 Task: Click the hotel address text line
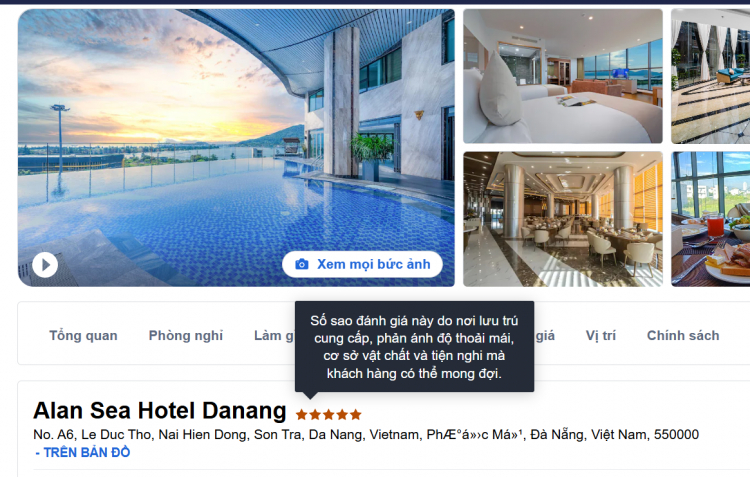coord(366,434)
